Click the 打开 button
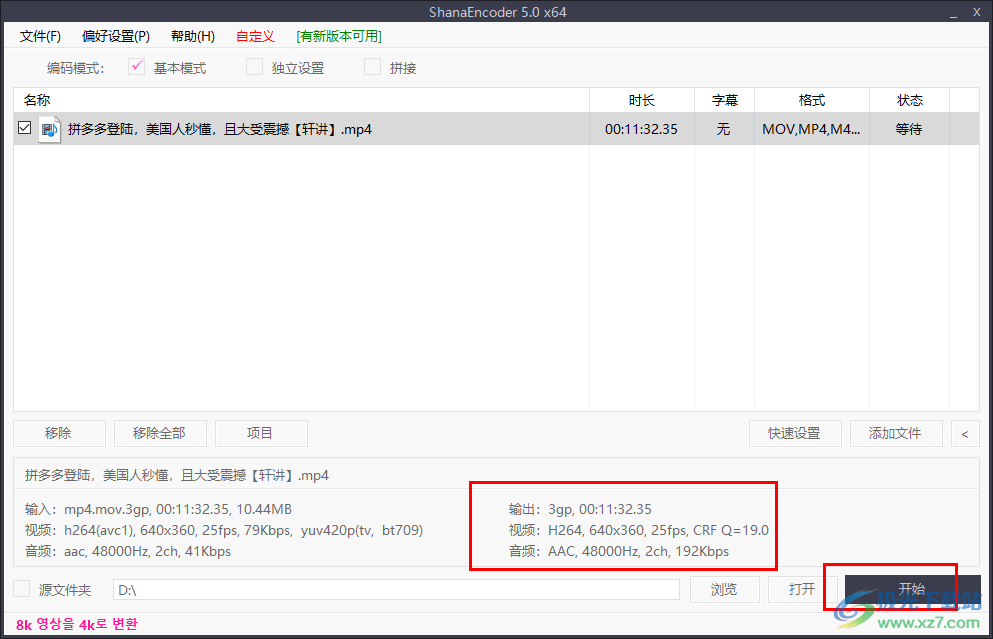Viewport: 993px width, 639px height. point(802,590)
